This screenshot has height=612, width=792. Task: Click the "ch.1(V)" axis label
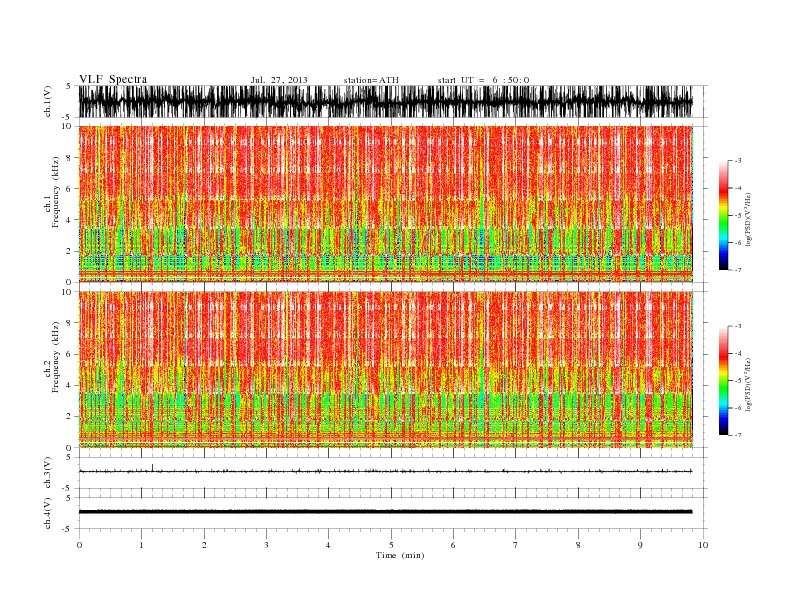pos(48,101)
